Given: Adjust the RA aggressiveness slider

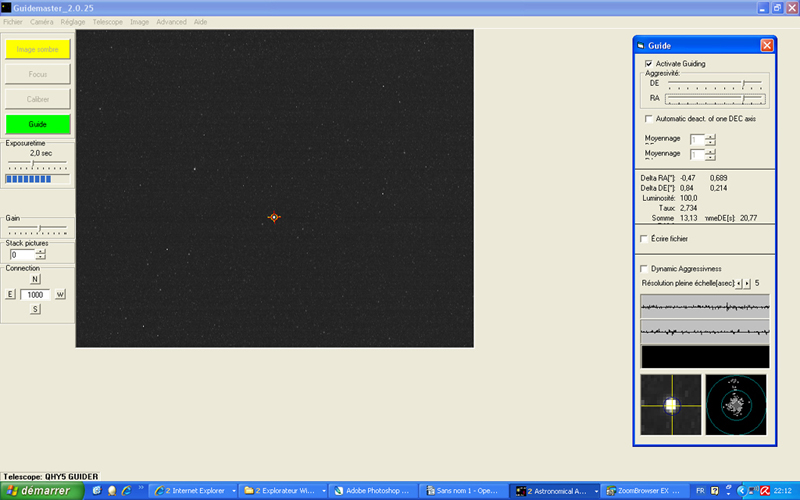Looking at the screenshot, I should (x=715, y=99).
